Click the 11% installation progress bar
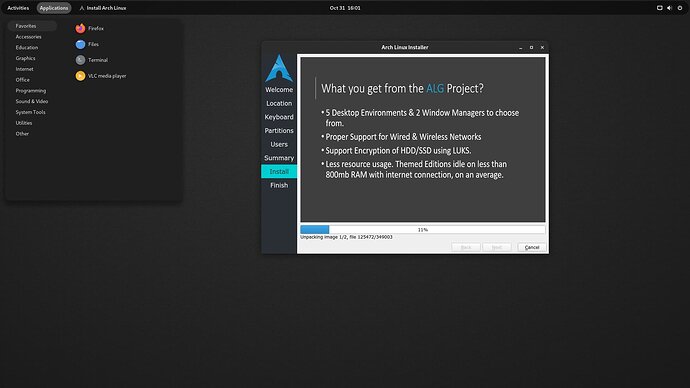690x388 pixels. click(423, 230)
